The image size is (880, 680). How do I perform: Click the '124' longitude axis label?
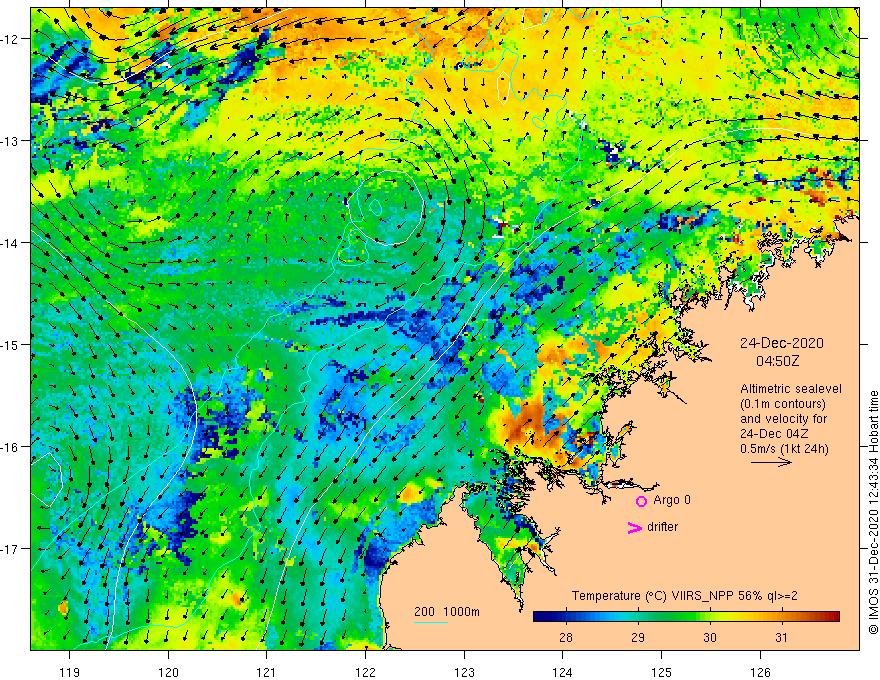pyautogui.click(x=563, y=672)
